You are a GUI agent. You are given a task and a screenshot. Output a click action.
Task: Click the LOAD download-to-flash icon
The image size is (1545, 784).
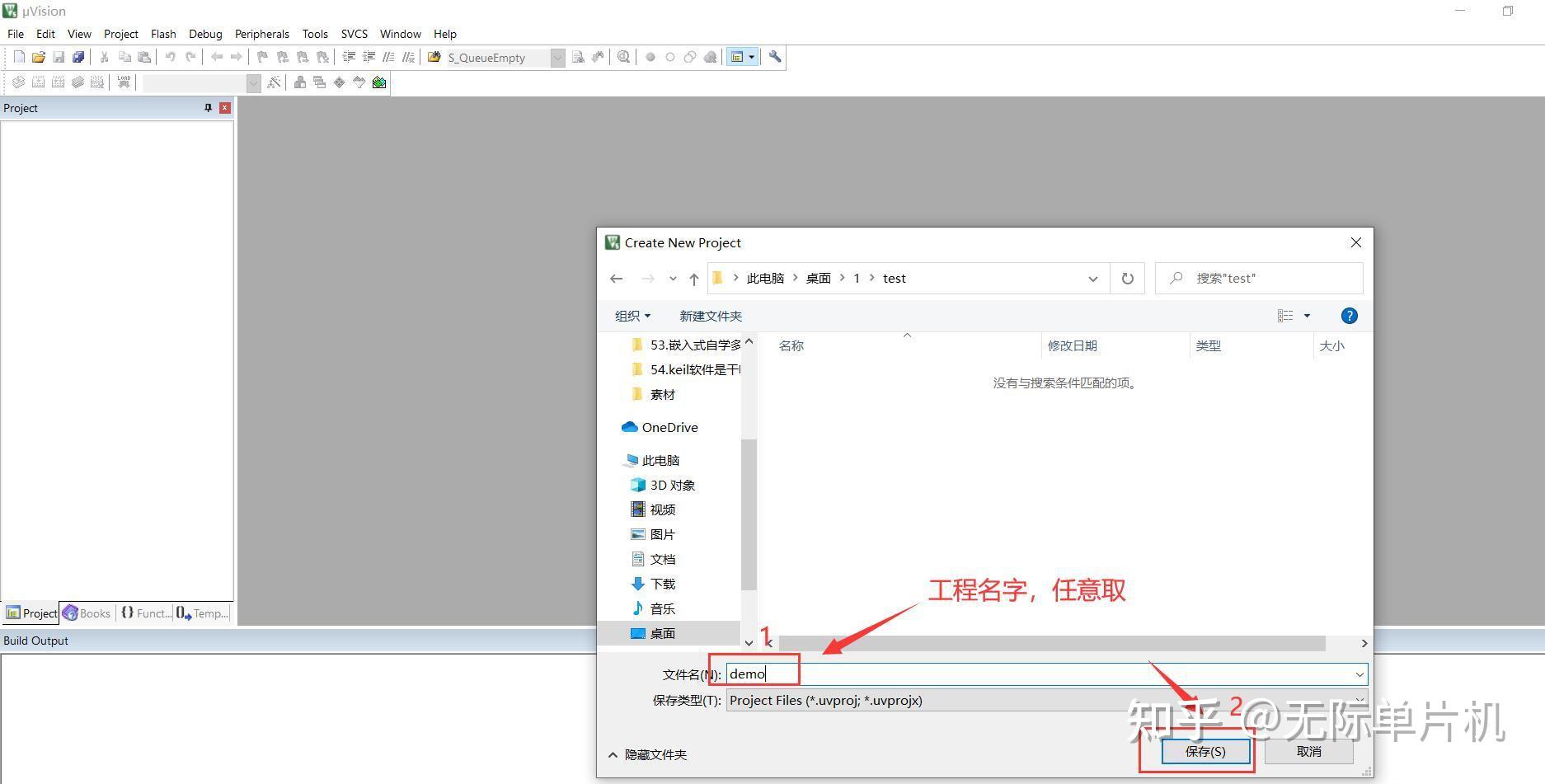(123, 82)
